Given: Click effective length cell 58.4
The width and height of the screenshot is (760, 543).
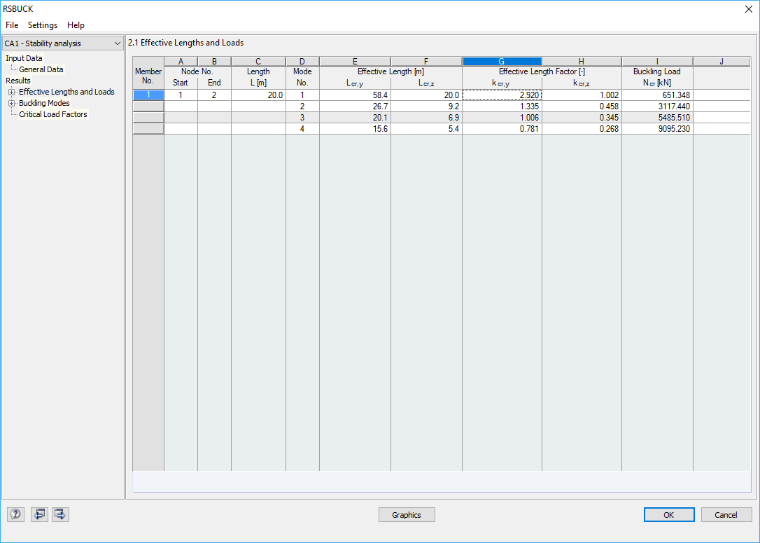Looking at the screenshot, I should (355, 95).
